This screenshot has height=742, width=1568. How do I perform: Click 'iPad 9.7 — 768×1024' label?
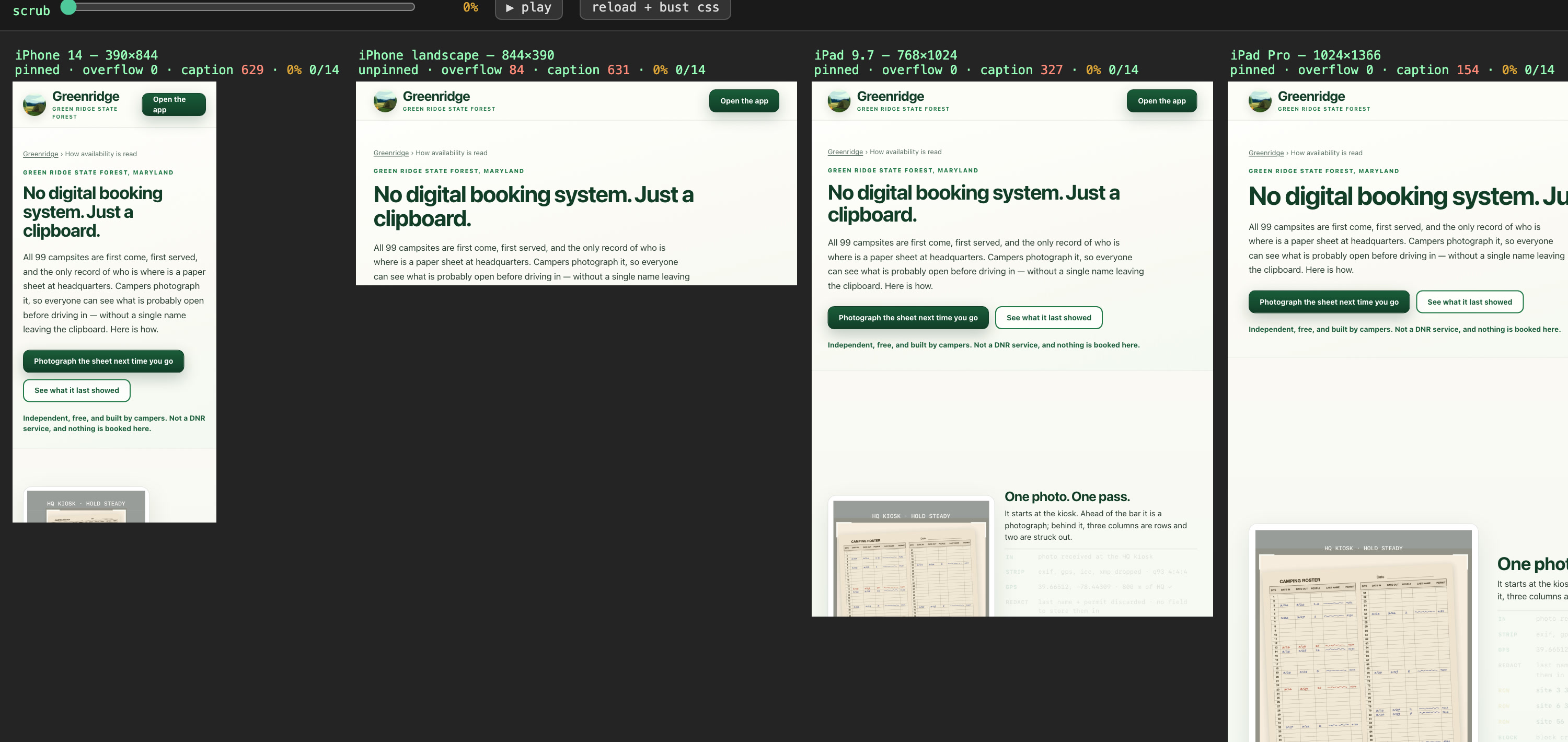pos(885,55)
